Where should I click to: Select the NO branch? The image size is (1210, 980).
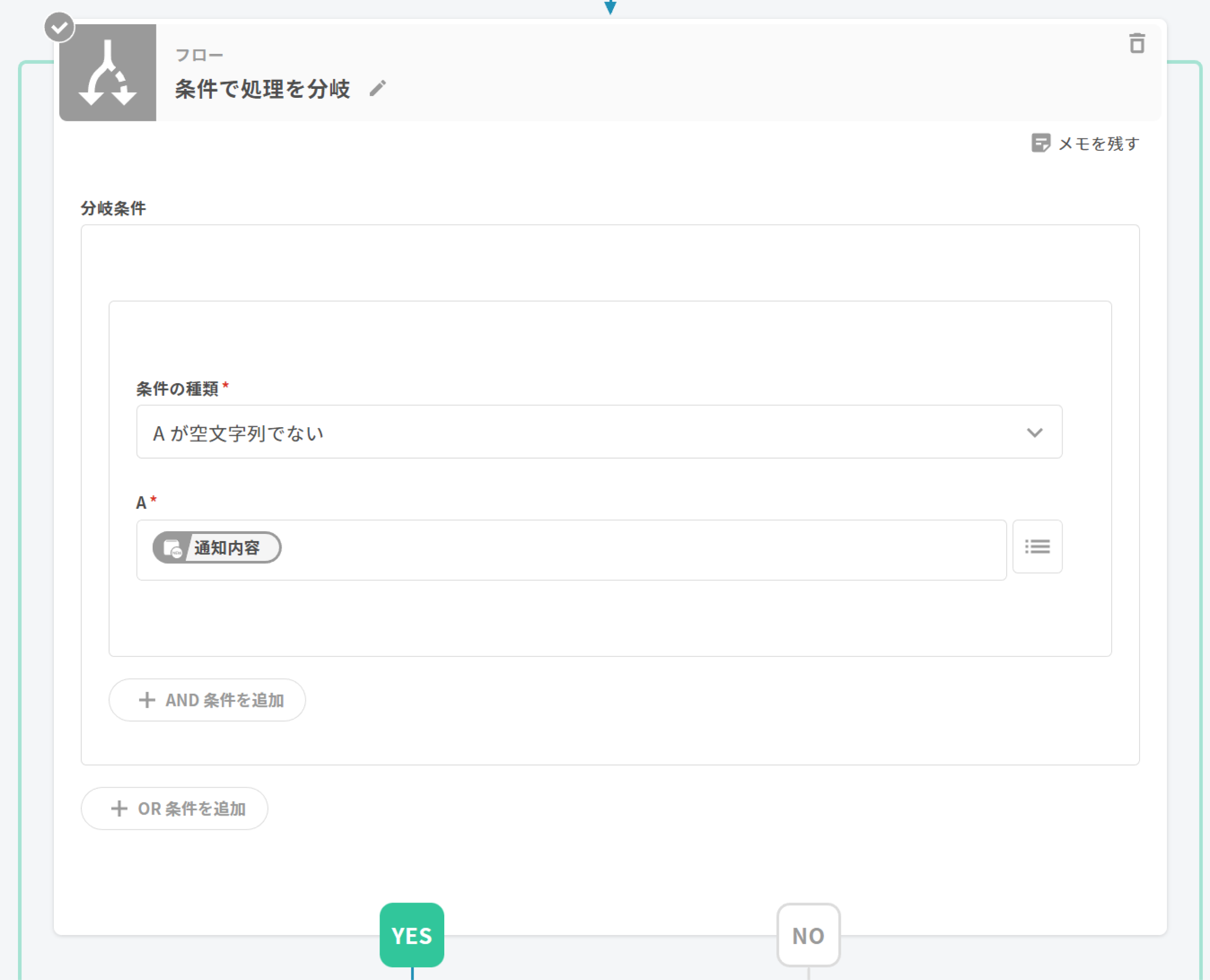[x=808, y=935]
